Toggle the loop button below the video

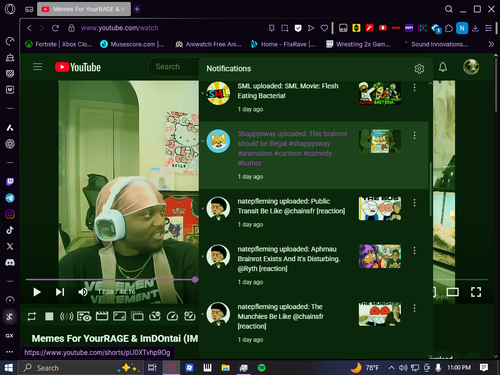32,316
